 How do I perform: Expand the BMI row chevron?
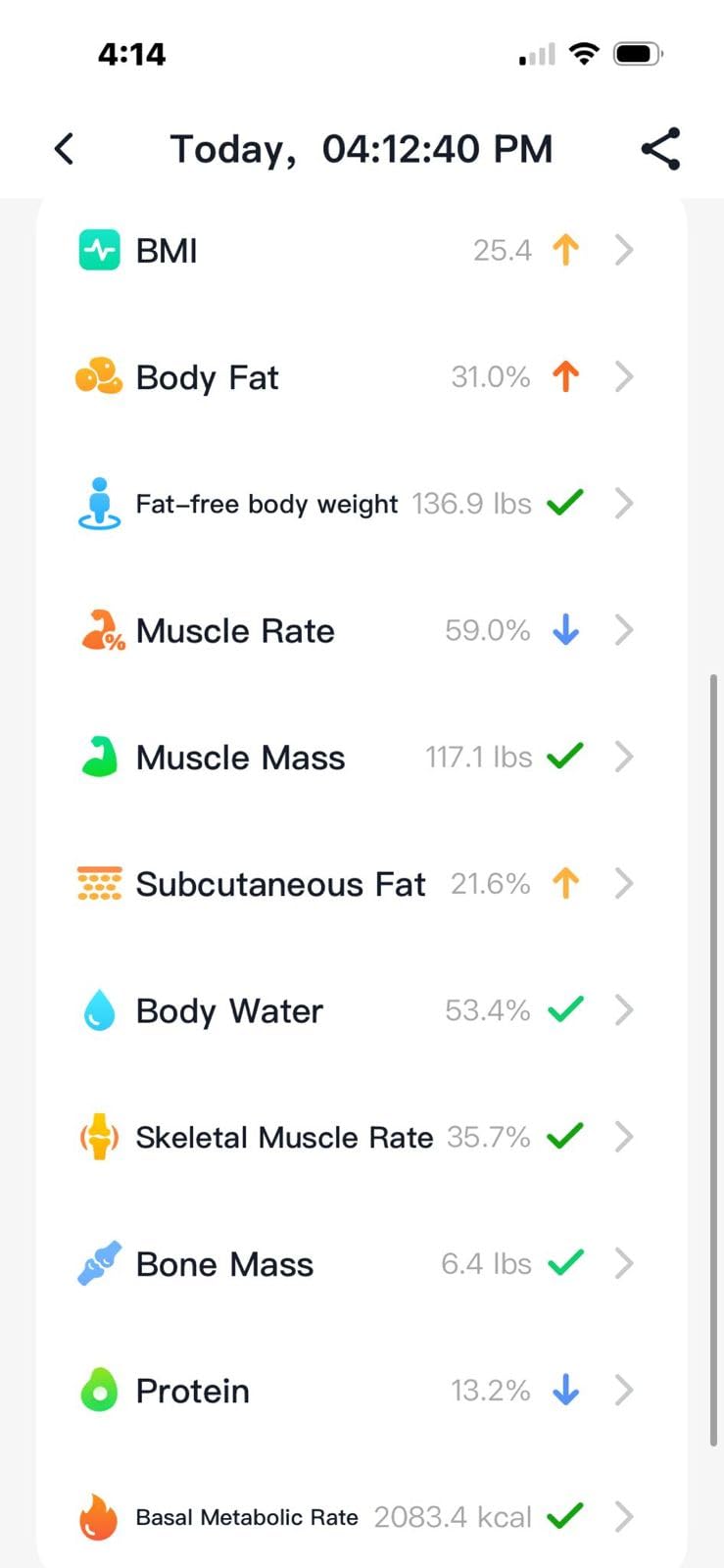click(624, 251)
